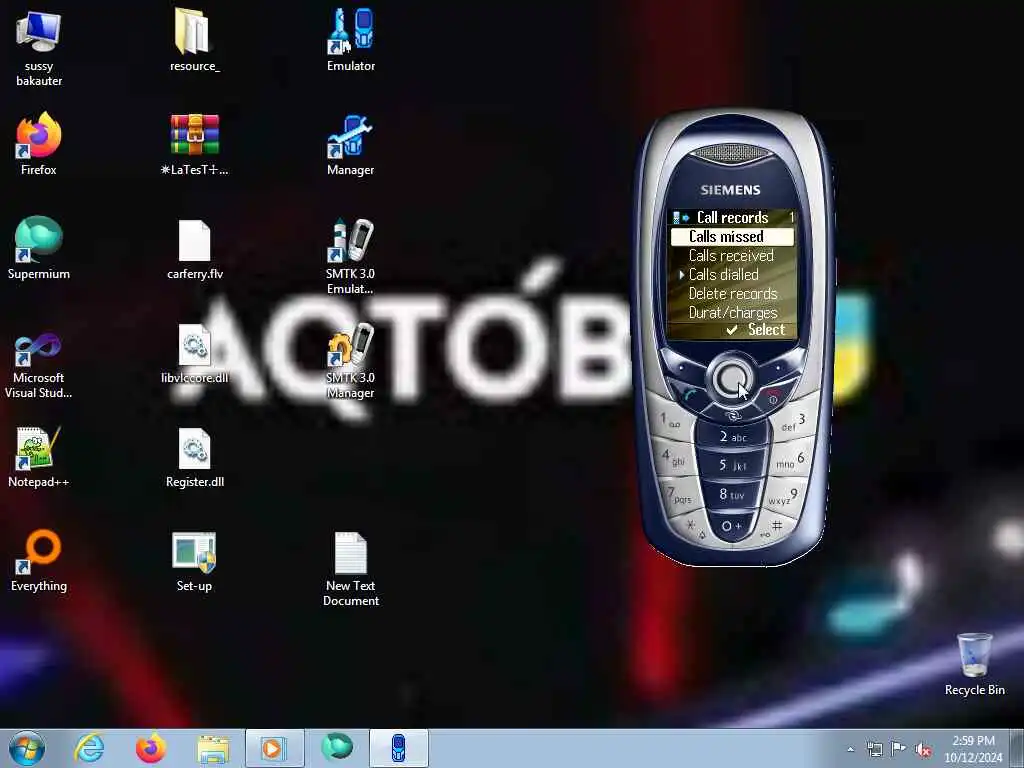Select Durat/charges on phone screen
The height and width of the screenshot is (768, 1024).
click(732, 312)
